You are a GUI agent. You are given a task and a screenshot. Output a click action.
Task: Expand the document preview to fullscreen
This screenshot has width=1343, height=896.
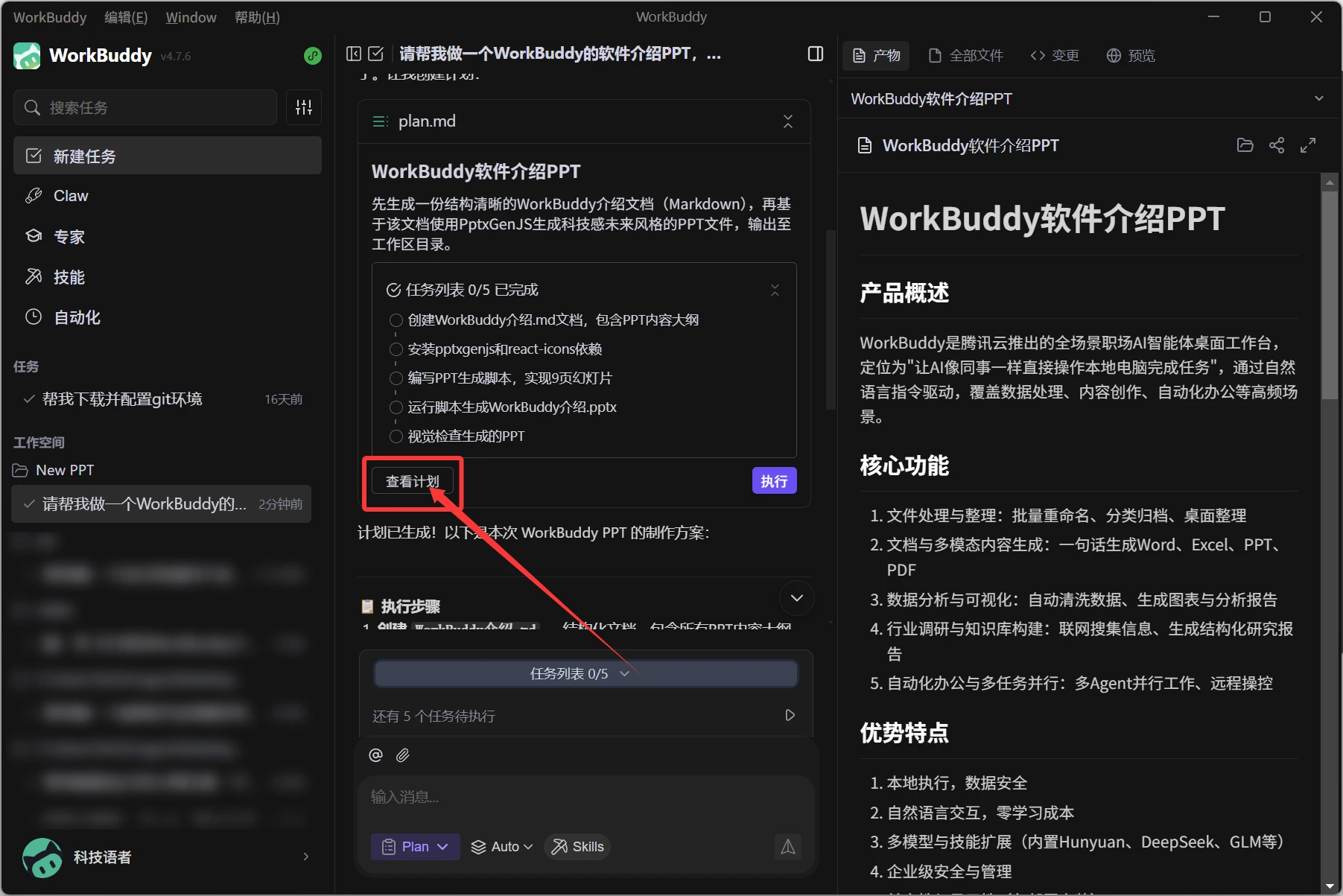tap(1308, 145)
